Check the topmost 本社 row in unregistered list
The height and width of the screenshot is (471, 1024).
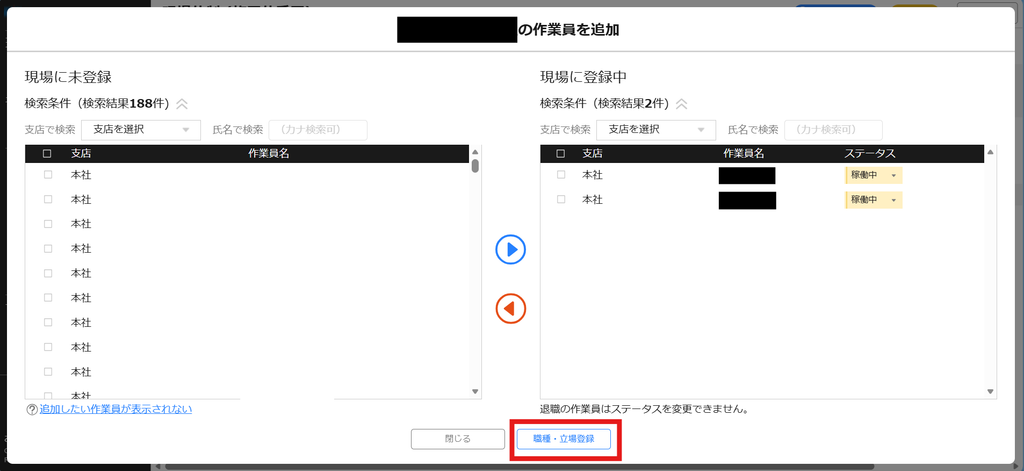pos(48,175)
